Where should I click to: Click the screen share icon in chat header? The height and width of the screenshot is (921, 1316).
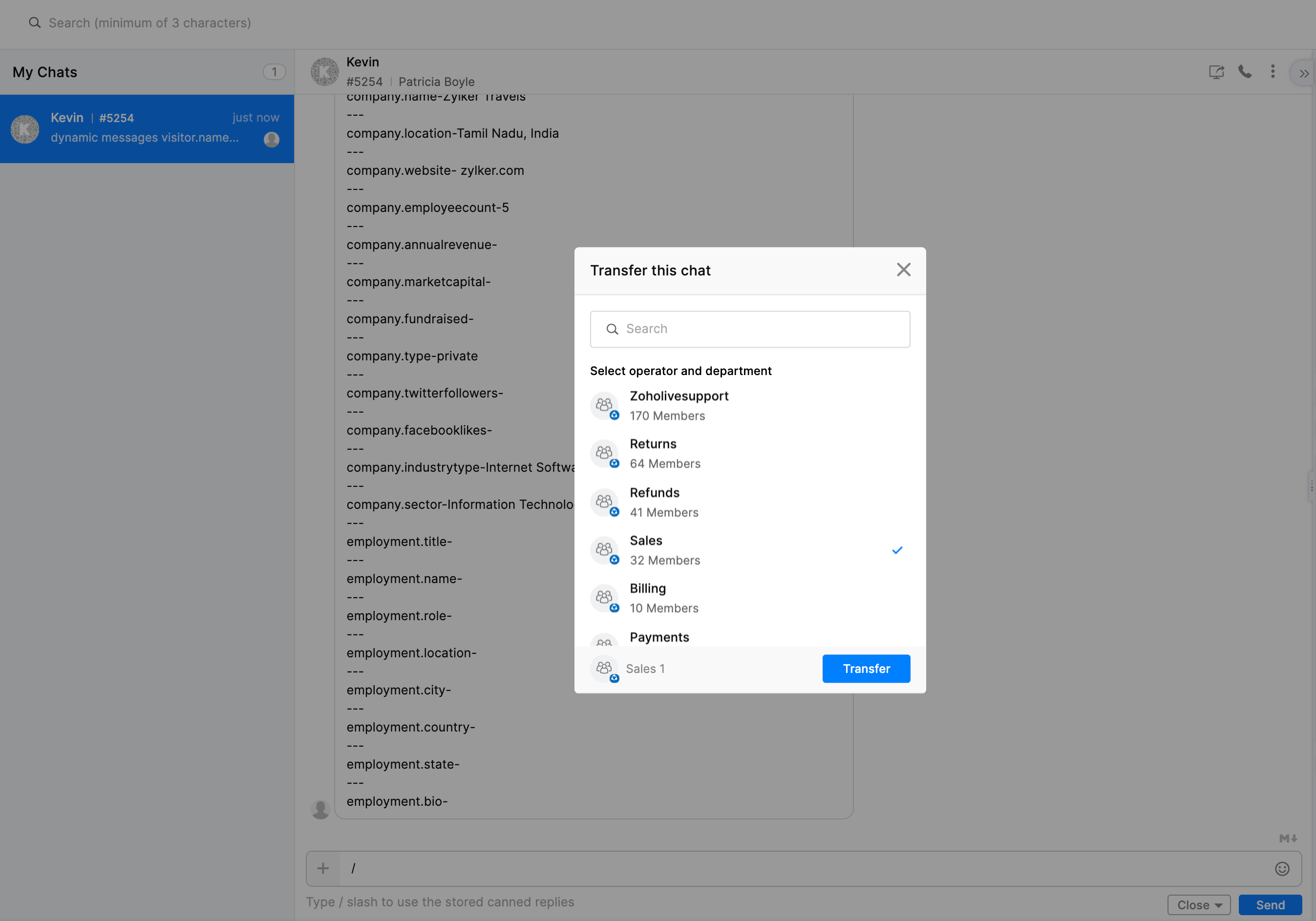(x=1216, y=72)
